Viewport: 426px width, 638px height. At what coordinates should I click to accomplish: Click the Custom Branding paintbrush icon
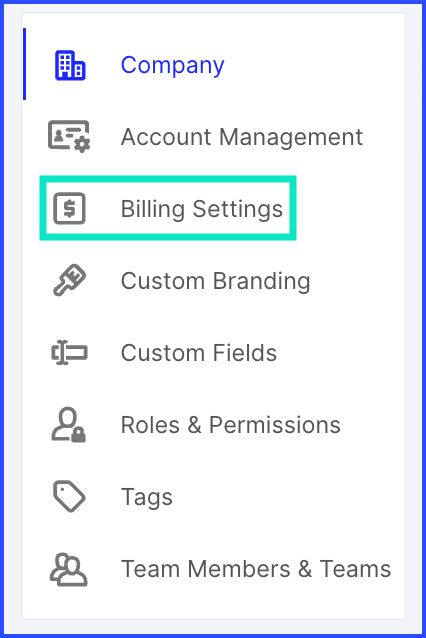(x=70, y=280)
